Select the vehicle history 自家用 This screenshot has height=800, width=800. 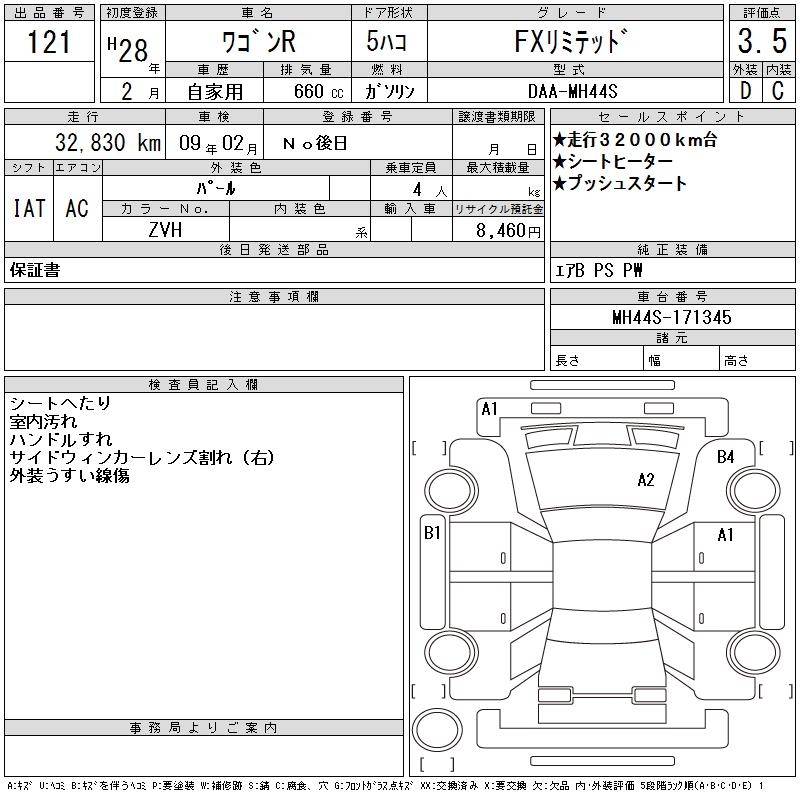[x=215, y=92]
